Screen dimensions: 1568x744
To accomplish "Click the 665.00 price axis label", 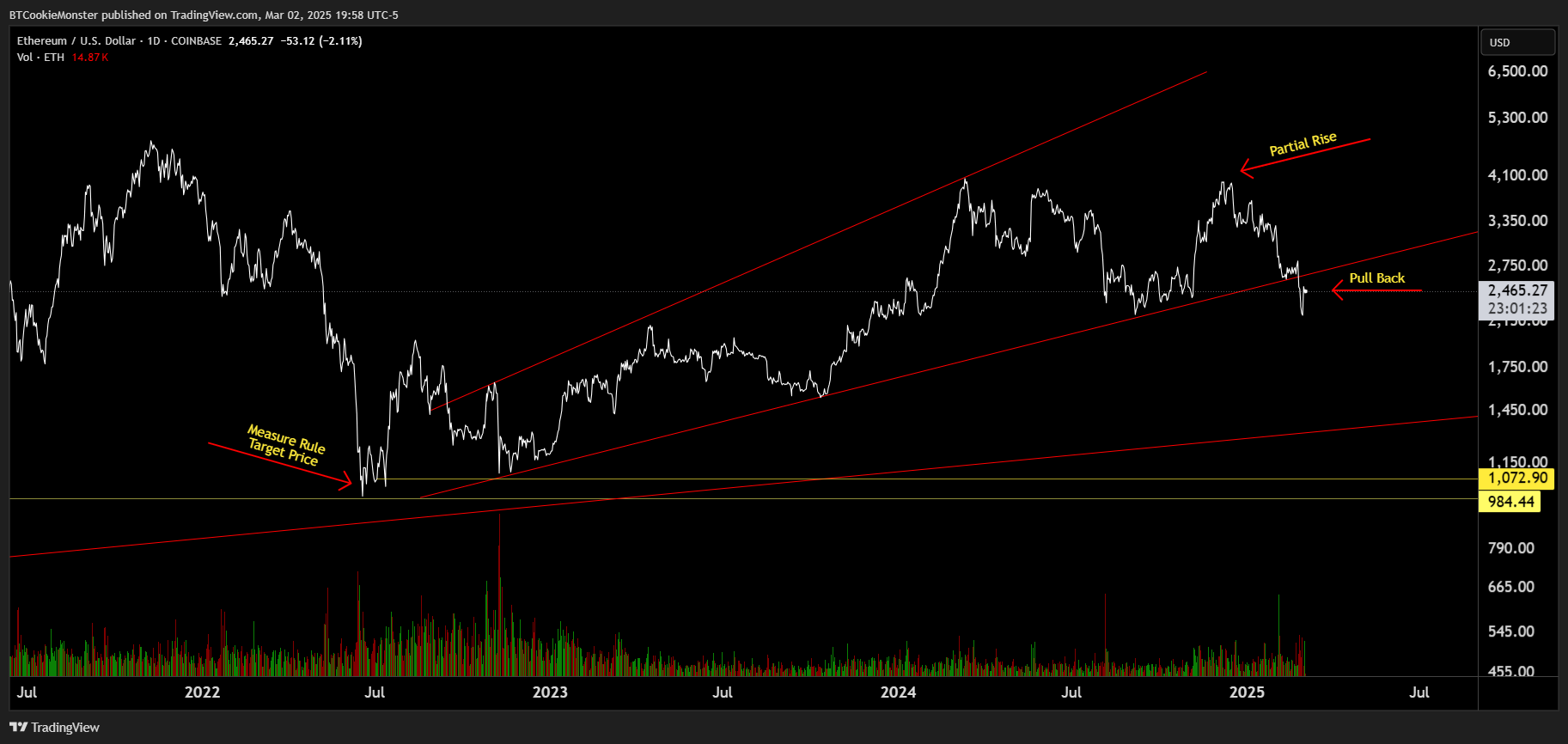I will click(x=1511, y=587).
